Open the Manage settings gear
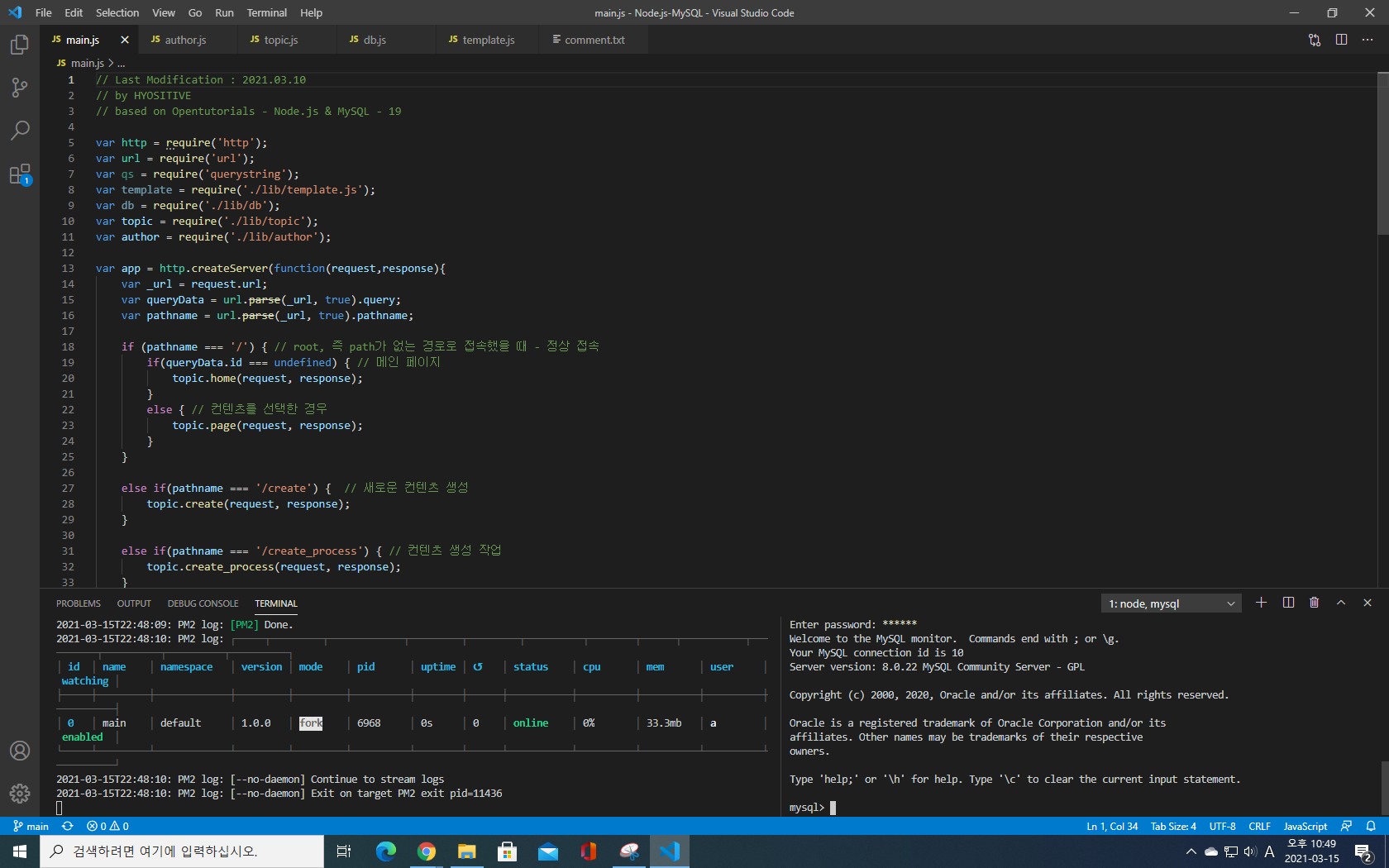The height and width of the screenshot is (868, 1389). (x=20, y=794)
